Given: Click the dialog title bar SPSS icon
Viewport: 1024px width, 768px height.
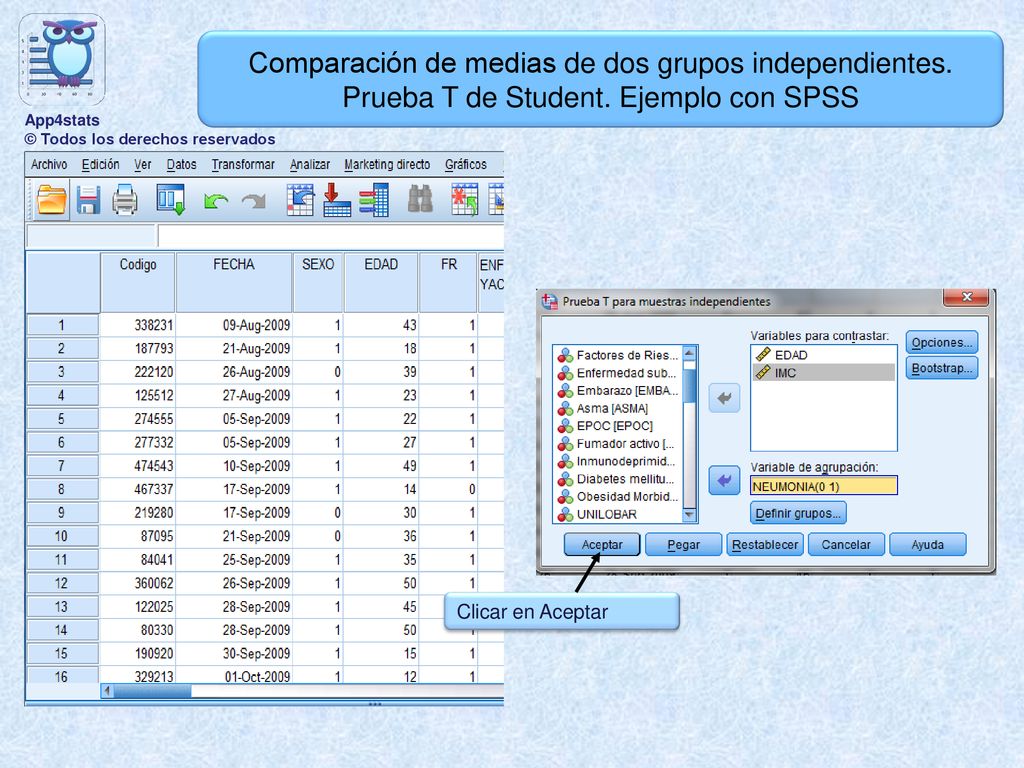Looking at the screenshot, I should click(549, 301).
